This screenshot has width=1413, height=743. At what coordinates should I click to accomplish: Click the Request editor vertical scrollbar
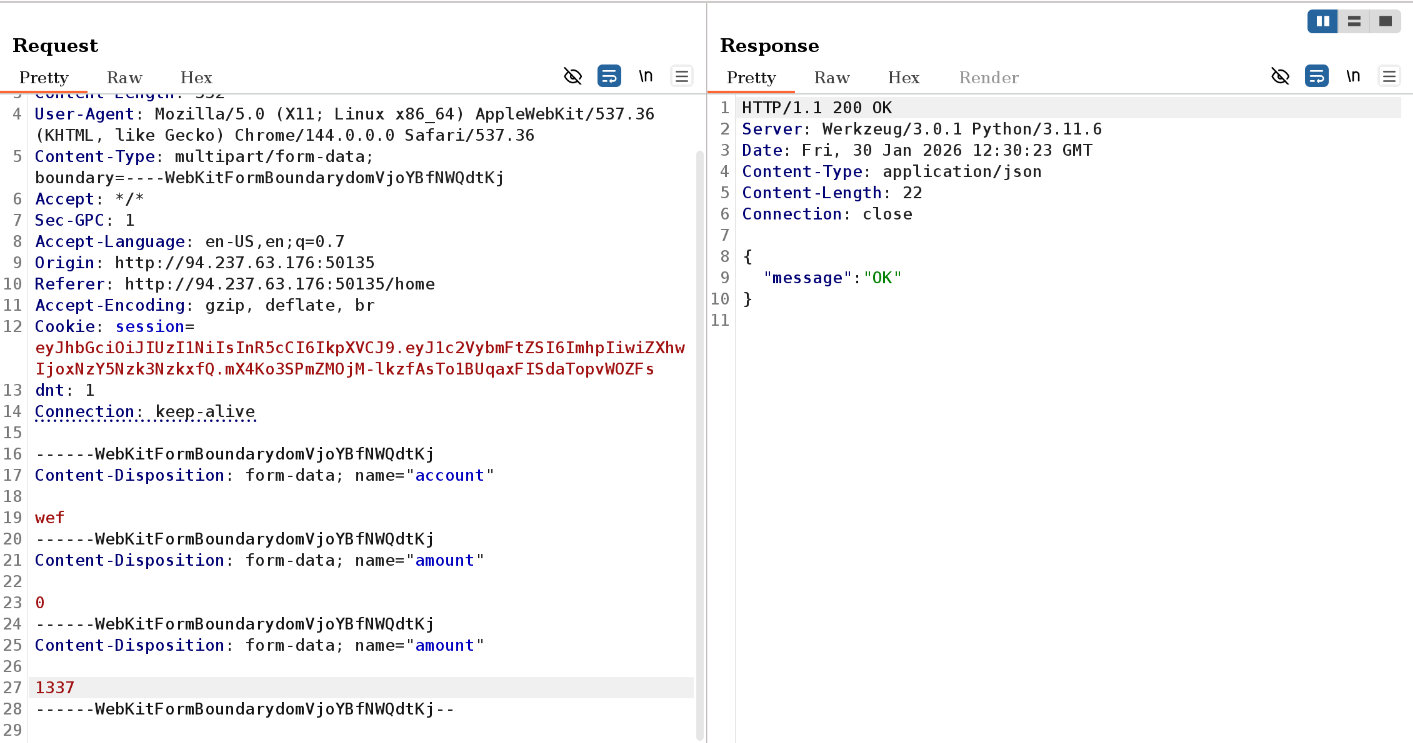pos(699,400)
